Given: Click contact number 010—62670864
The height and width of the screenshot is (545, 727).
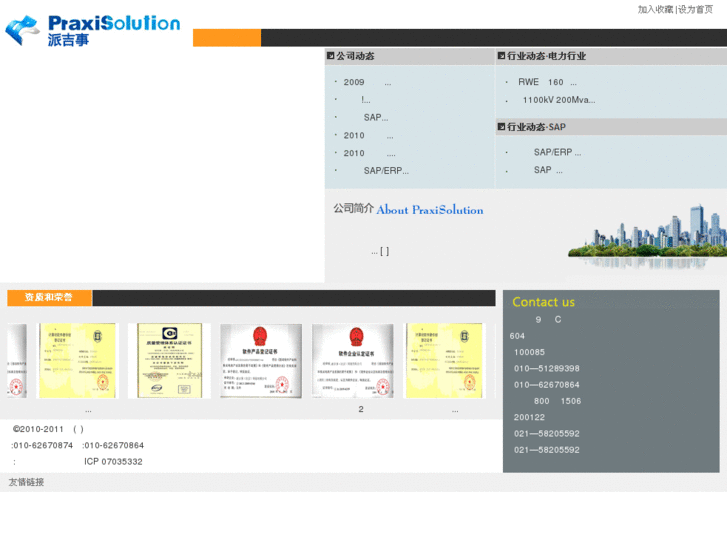Looking at the screenshot, I should point(547,385).
